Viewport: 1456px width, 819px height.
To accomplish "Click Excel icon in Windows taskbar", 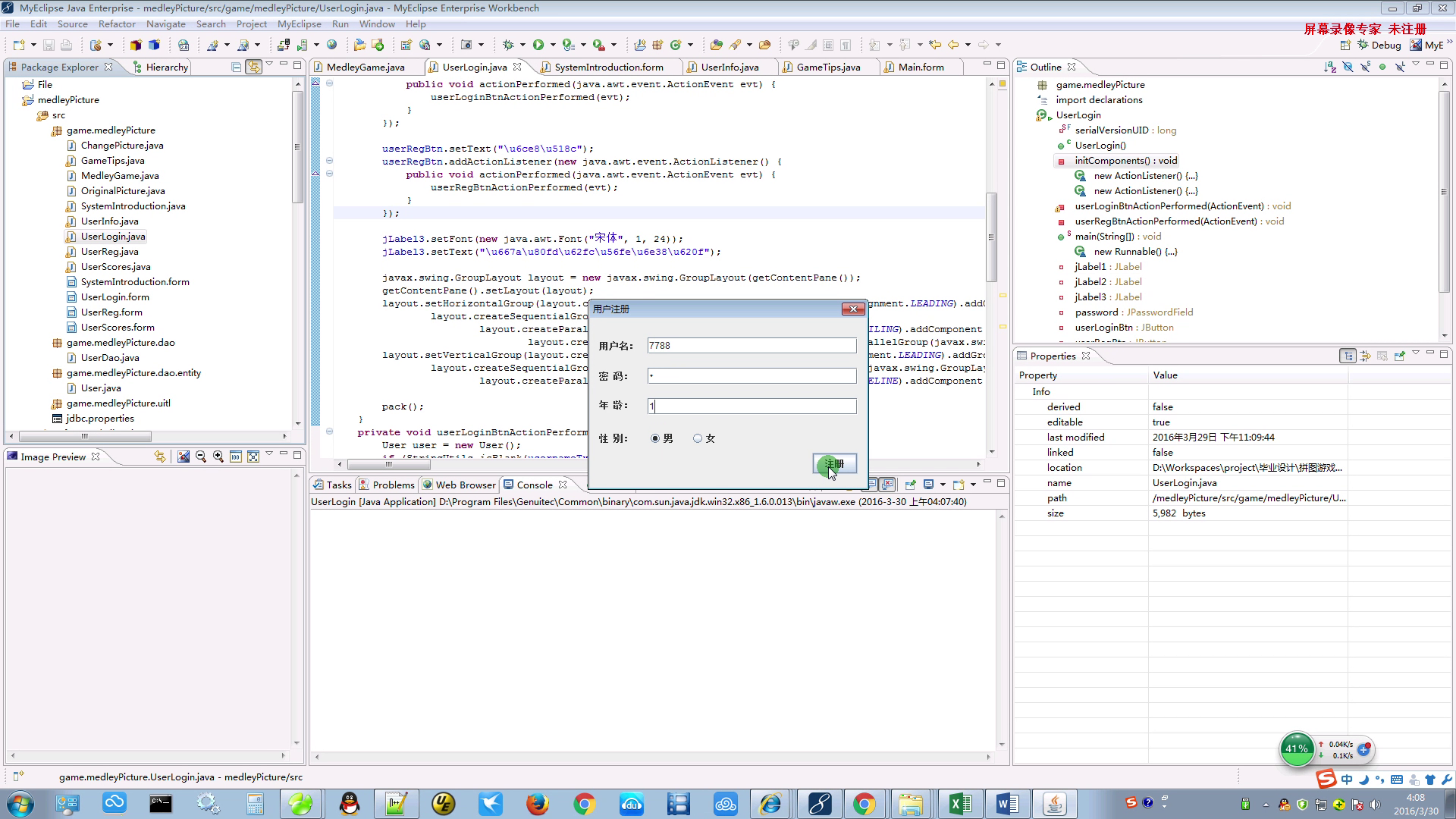I will tap(959, 804).
